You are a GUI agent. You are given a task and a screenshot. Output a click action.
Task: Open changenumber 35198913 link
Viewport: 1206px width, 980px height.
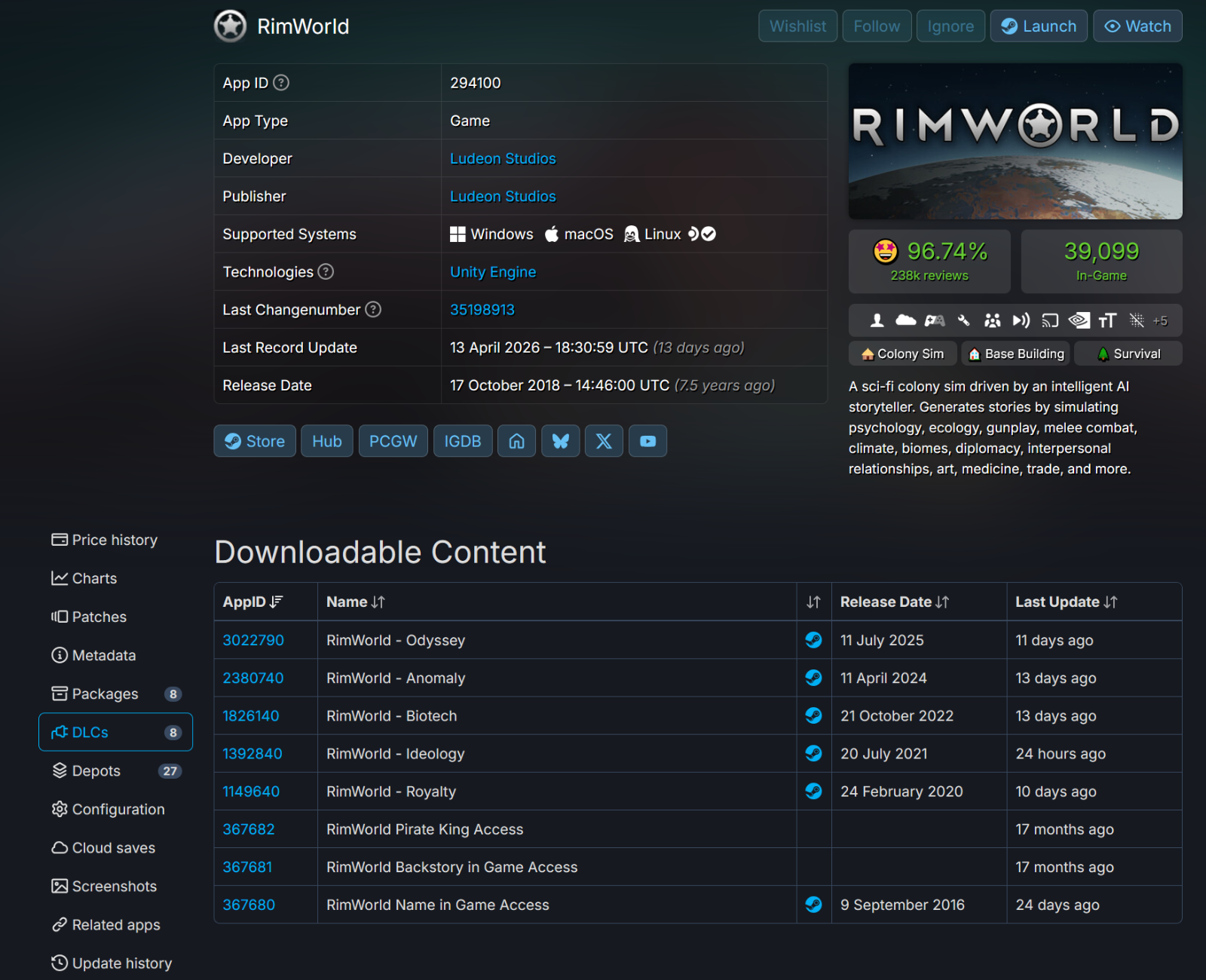tap(482, 309)
